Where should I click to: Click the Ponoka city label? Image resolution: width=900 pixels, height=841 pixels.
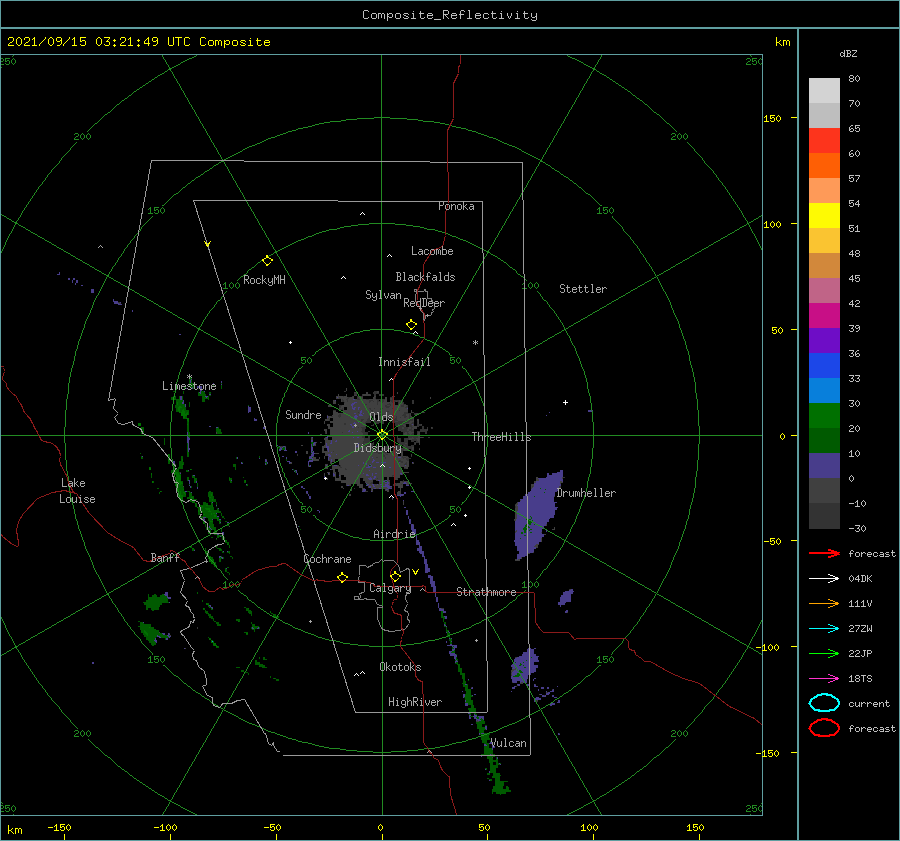coord(456,206)
